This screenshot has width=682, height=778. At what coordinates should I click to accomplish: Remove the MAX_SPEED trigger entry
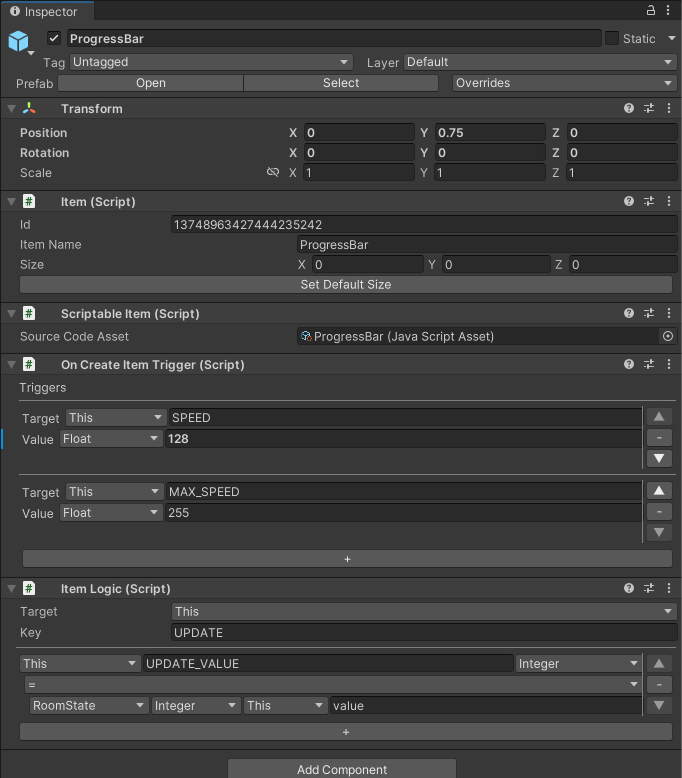tap(659, 512)
